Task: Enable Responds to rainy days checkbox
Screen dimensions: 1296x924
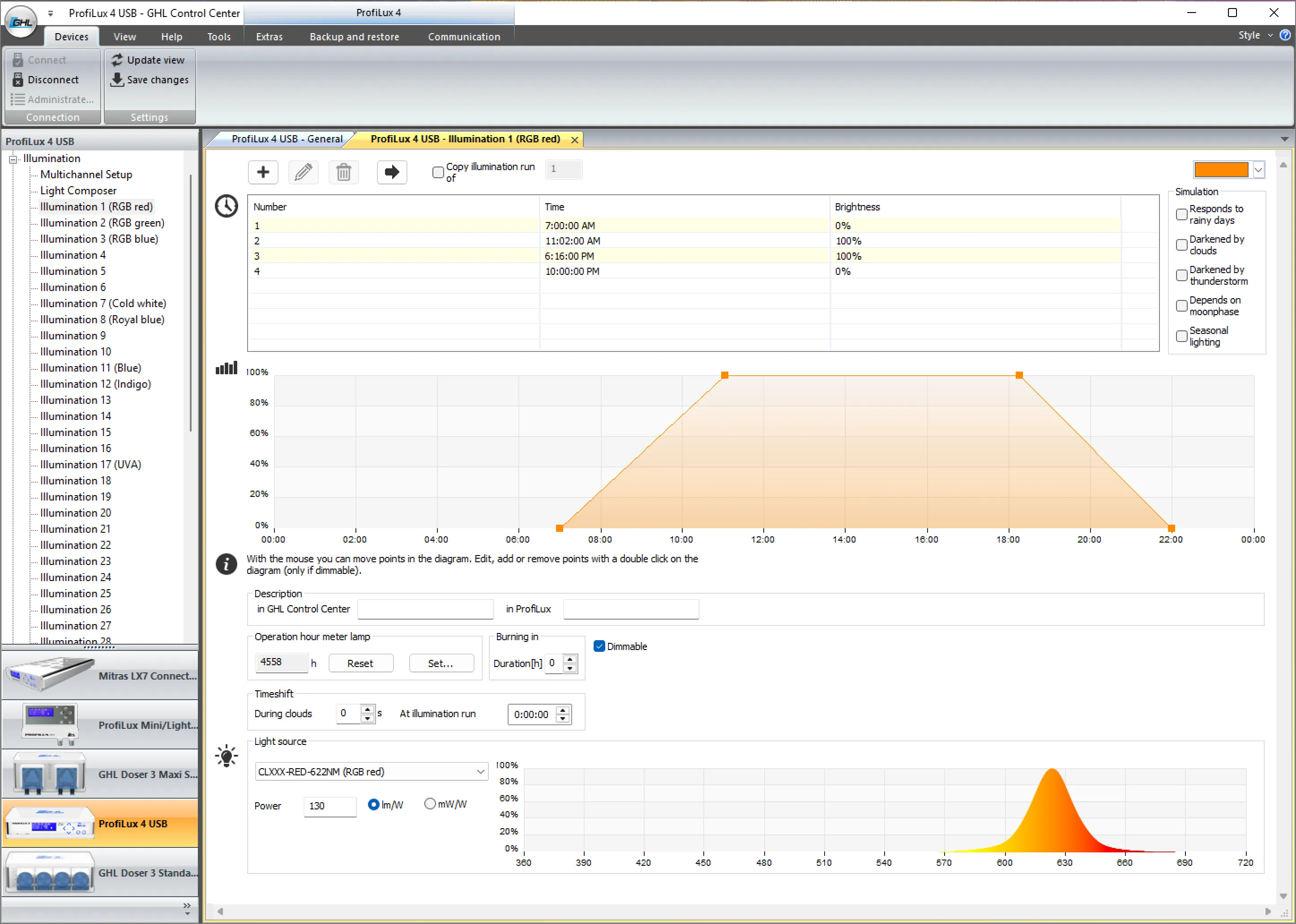Action: click(x=1182, y=214)
